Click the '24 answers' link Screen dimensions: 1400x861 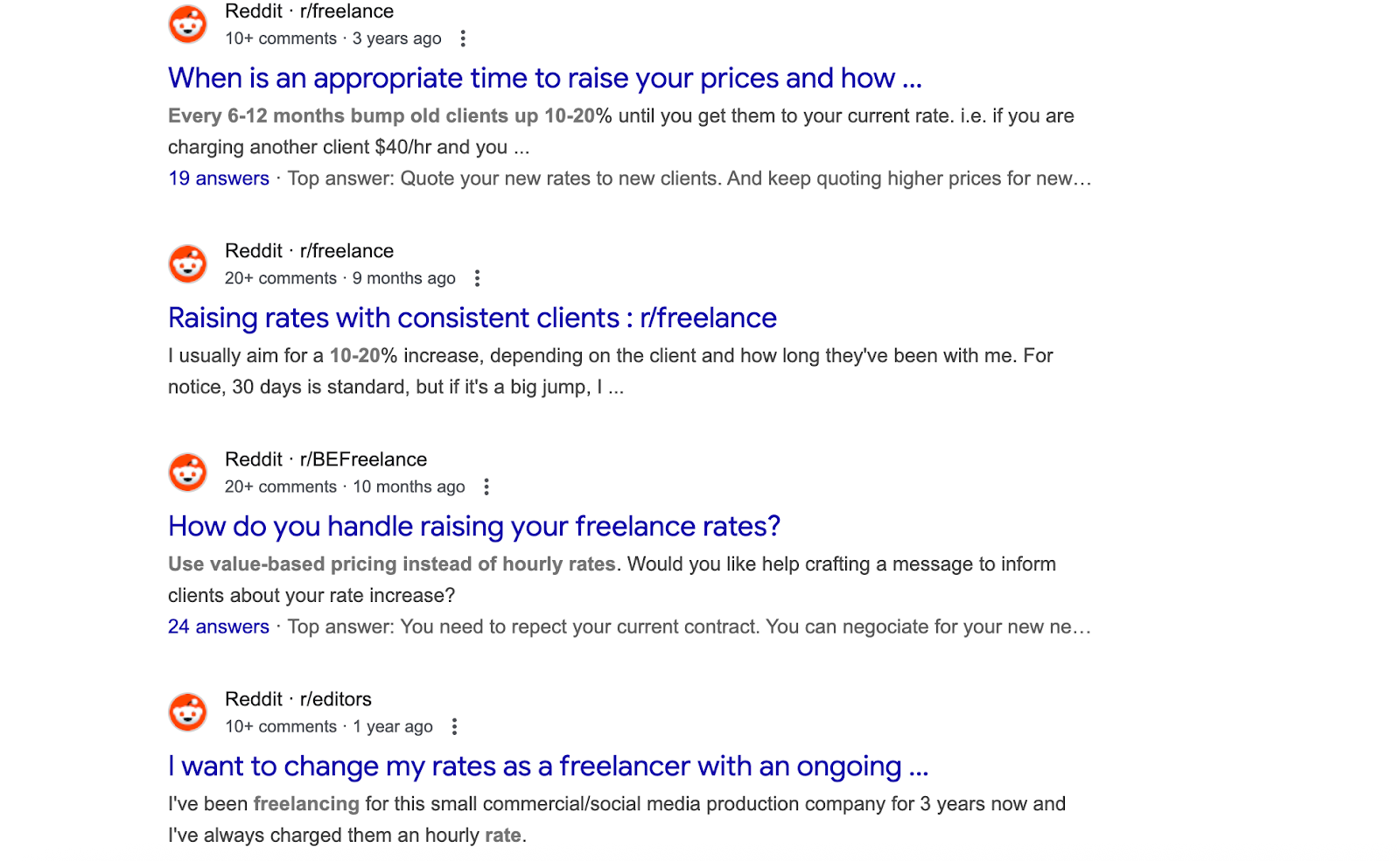point(218,626)
